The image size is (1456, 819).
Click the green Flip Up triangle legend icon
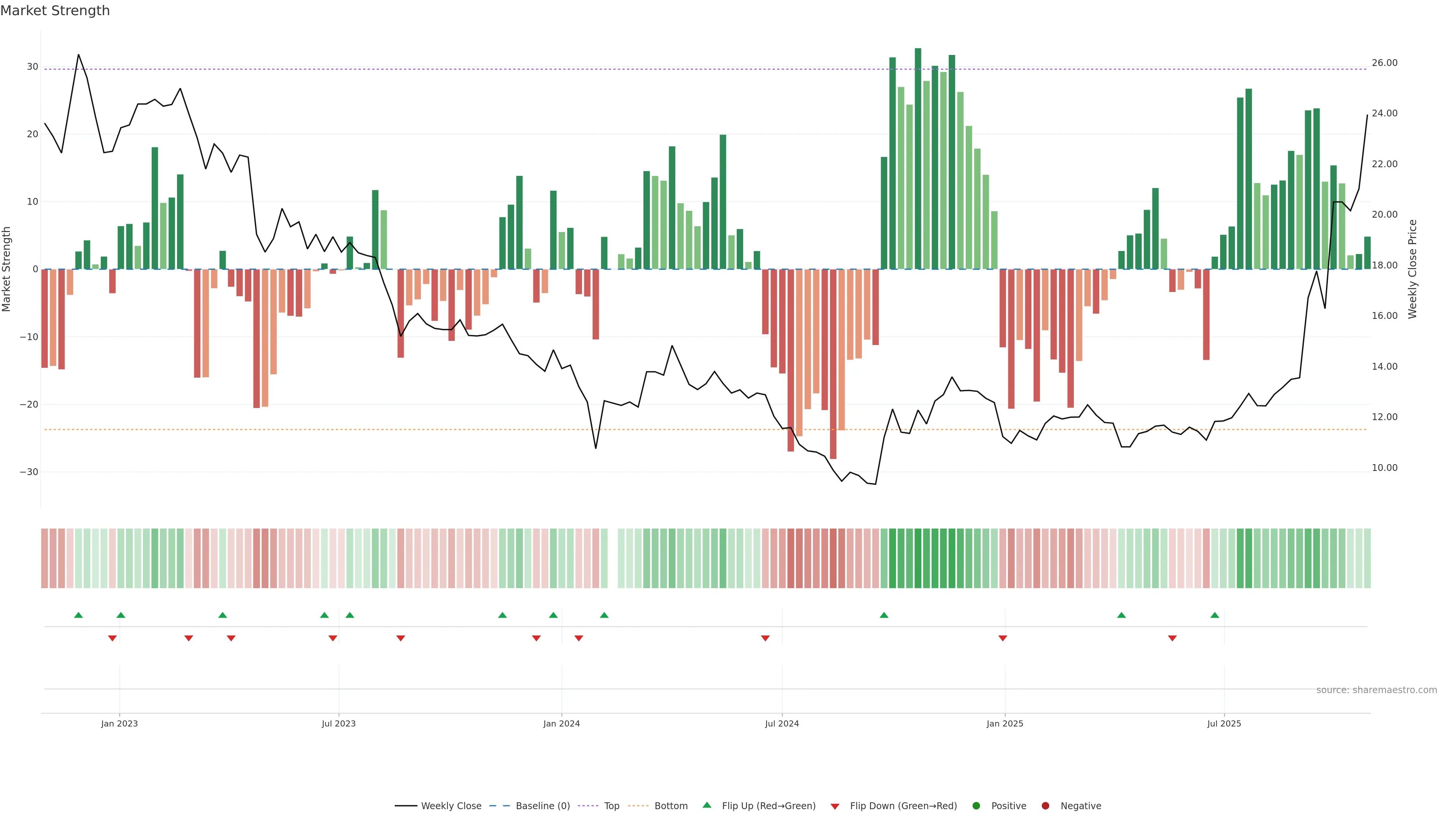coord(706,805)
